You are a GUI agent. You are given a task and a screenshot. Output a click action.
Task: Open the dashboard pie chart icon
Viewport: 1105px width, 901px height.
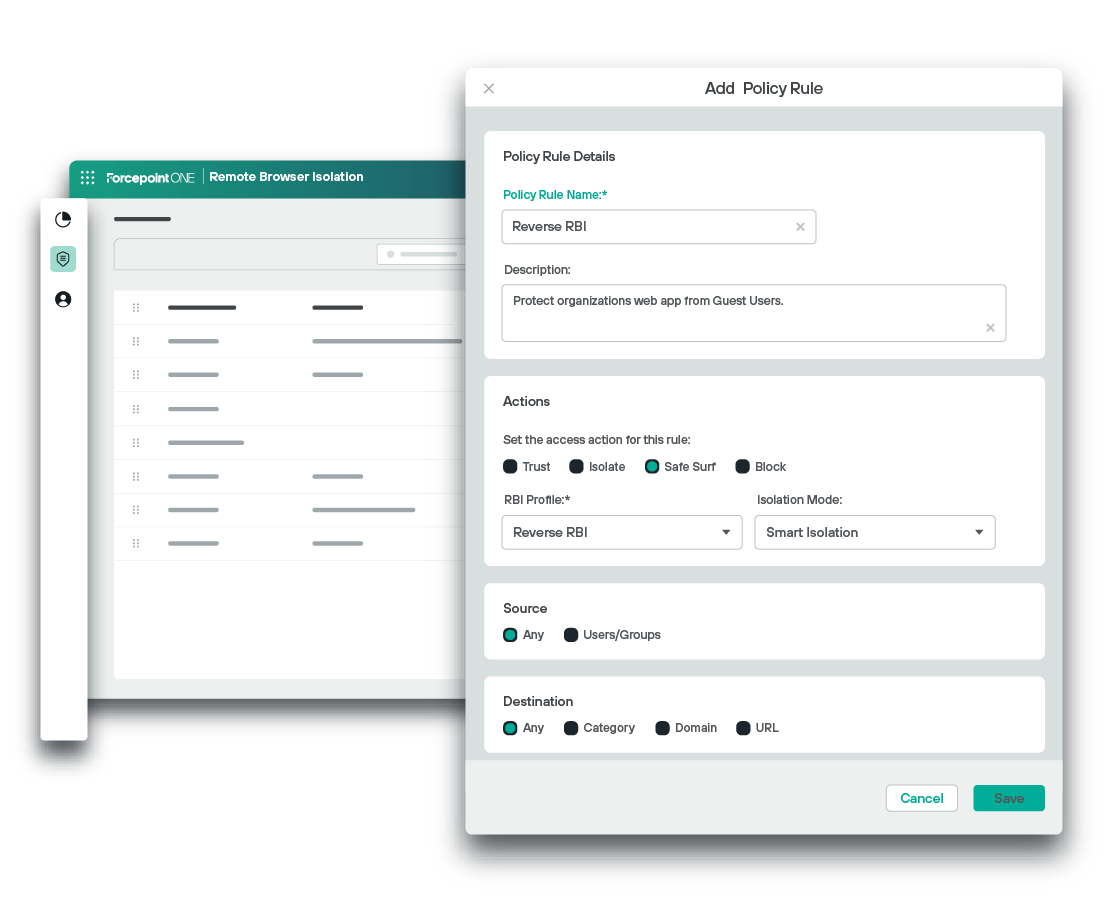pyautogui.click(x=63, y=220)
